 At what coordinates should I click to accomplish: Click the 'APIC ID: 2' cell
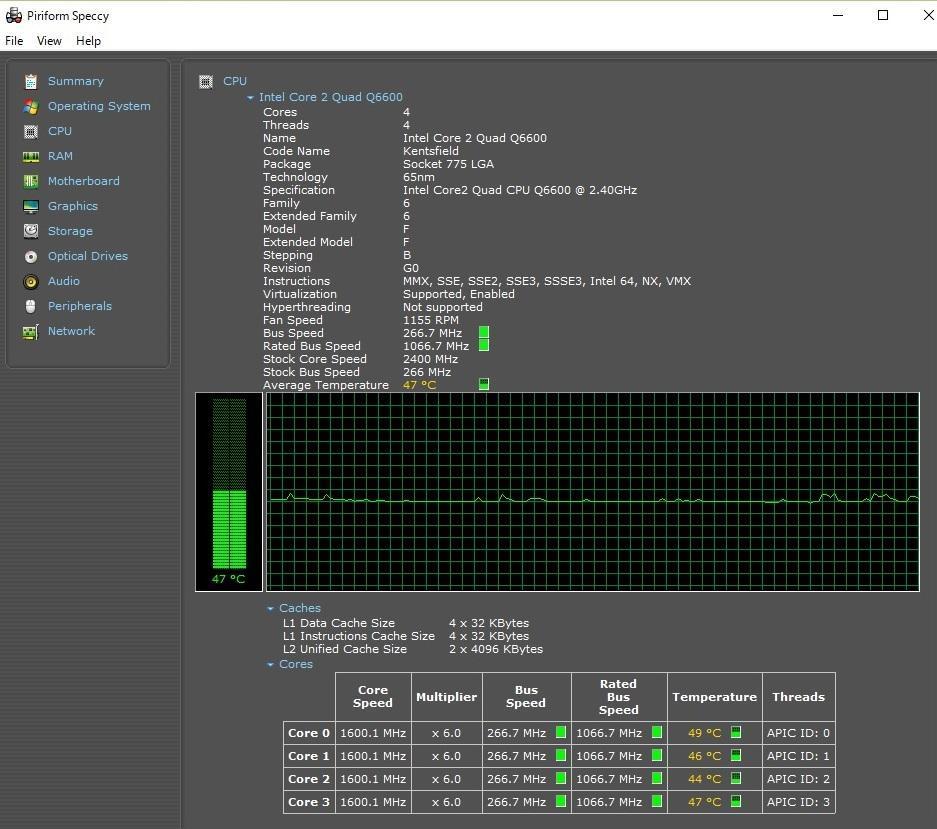pos(798,779)
